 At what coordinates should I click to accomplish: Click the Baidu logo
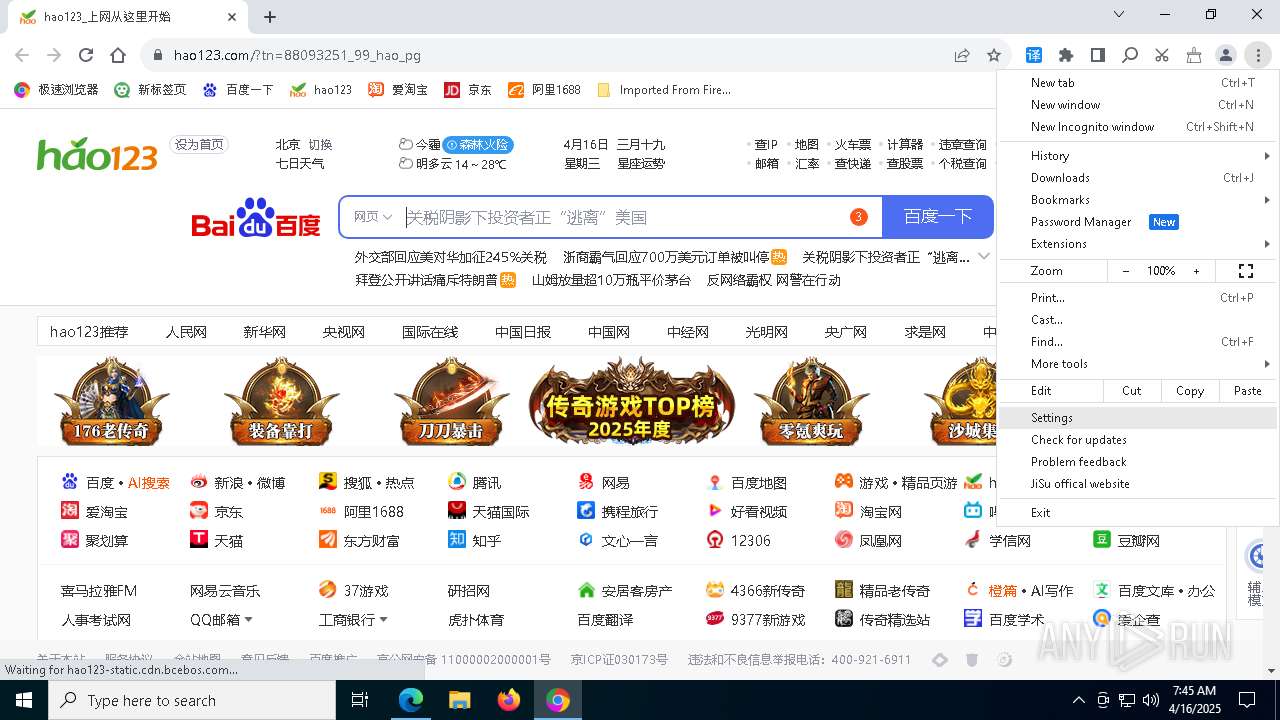pyautogui.click(x=256, y=217)
